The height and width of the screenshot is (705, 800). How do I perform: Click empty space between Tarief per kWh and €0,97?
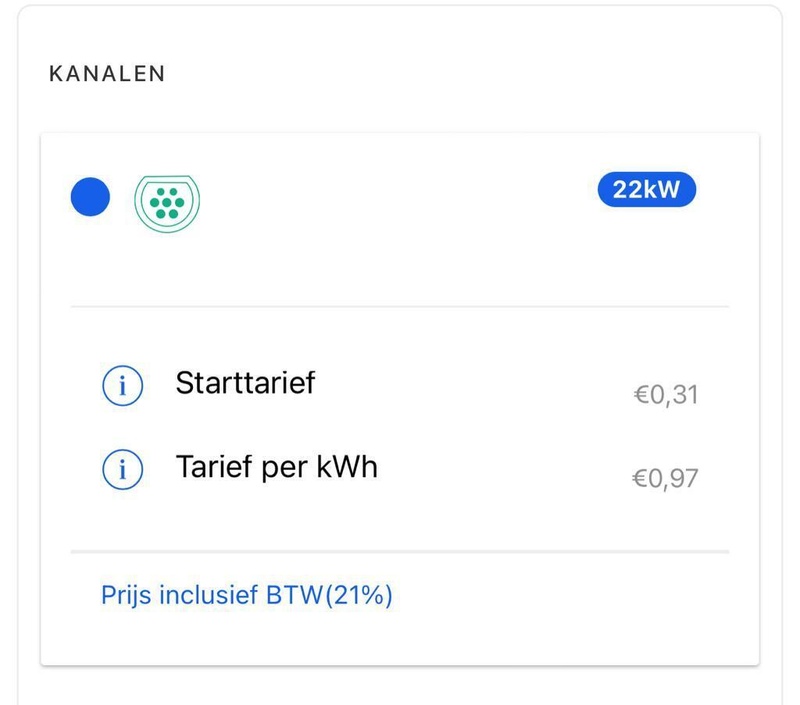coord(500,472)
